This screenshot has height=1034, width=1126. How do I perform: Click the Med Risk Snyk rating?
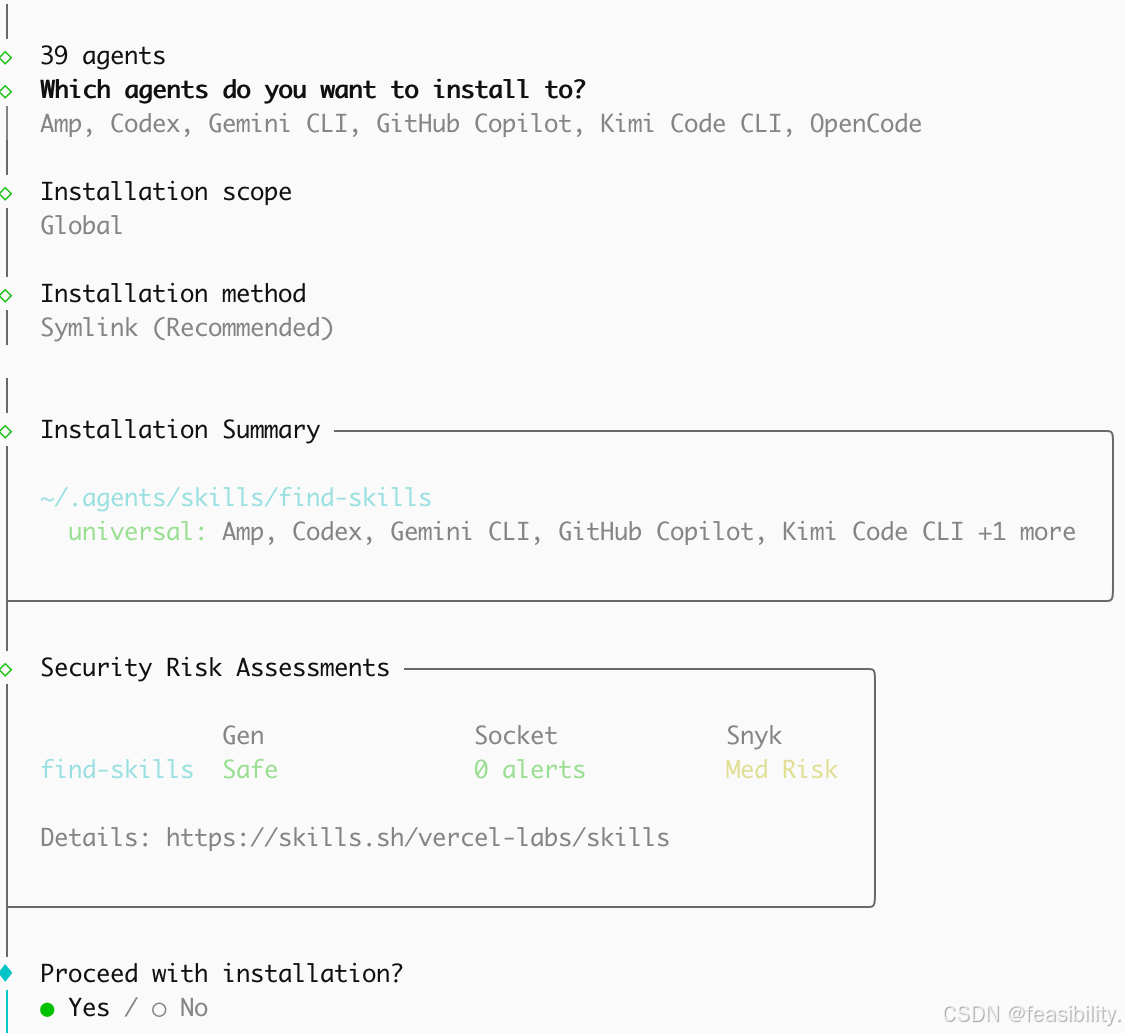(781, 769)
